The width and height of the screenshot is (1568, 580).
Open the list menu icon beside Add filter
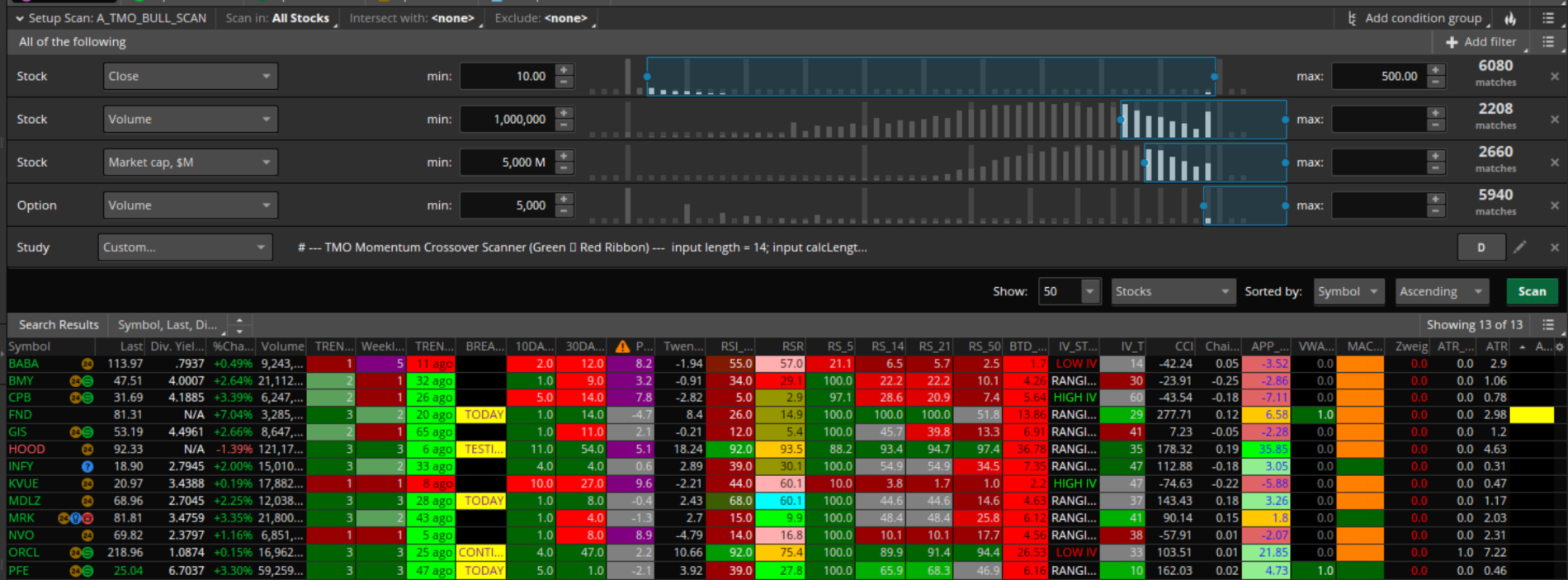pyautogui.click(x=1548, y=41)
